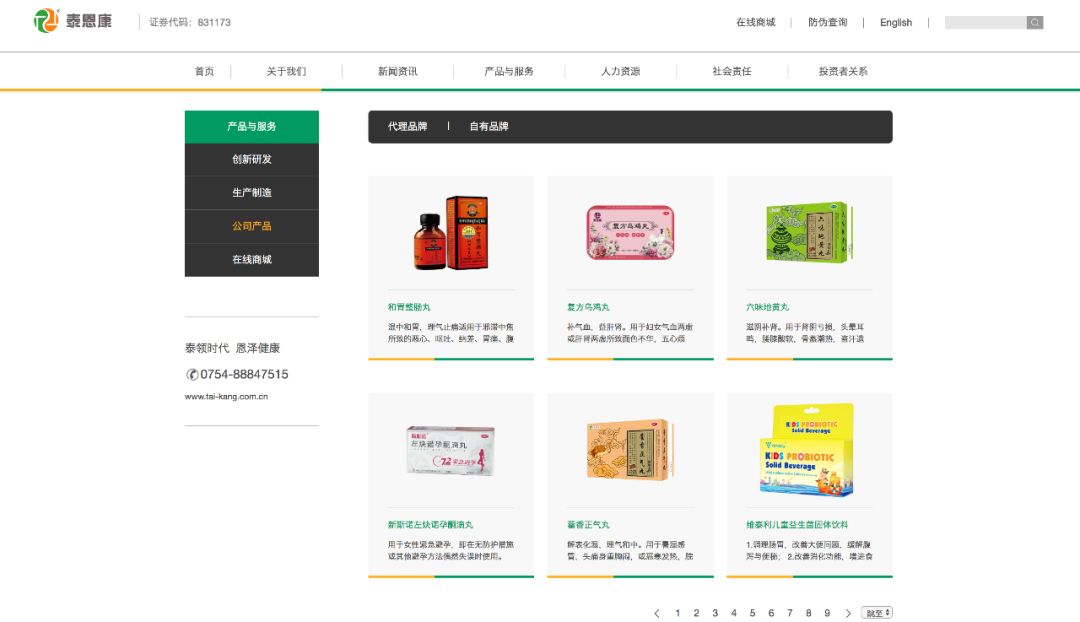The width and height of the screenshot is (1080, 622).
Task: Select 创新研发 in the sidebar
Action: (252, 160)
